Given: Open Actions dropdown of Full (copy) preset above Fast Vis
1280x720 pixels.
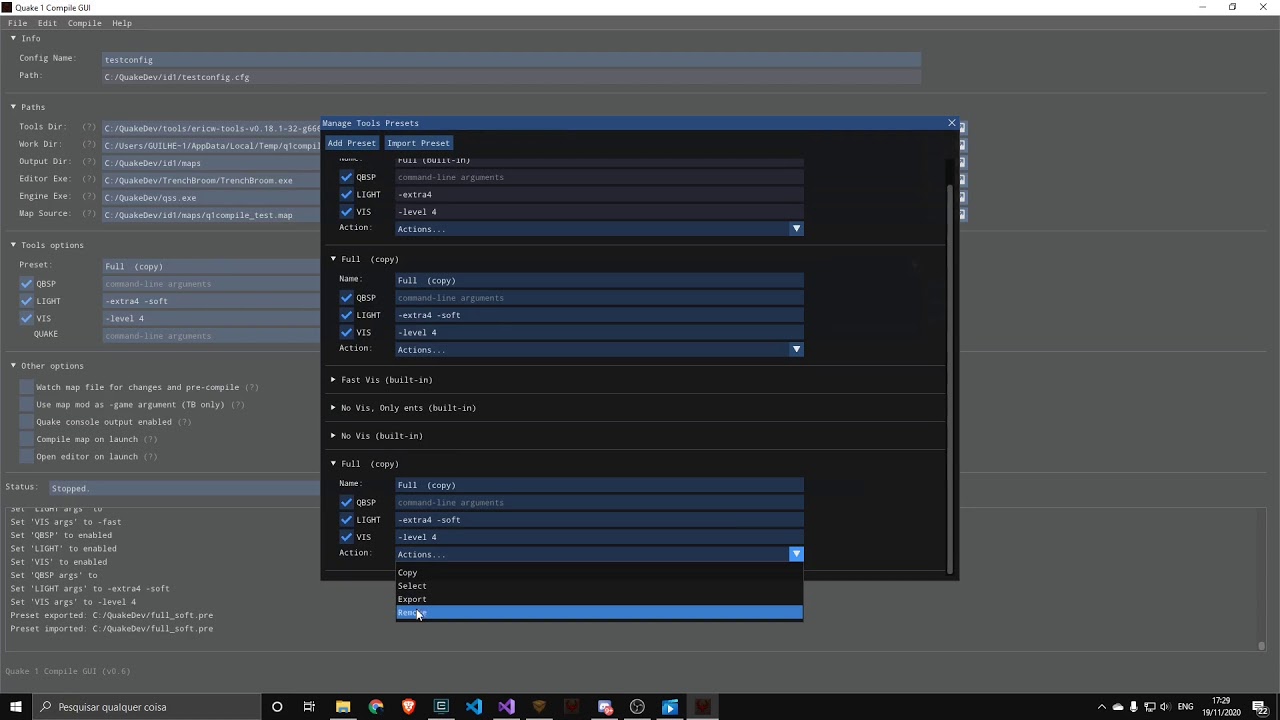Looking at the screenshot, I should coord(599,350).
